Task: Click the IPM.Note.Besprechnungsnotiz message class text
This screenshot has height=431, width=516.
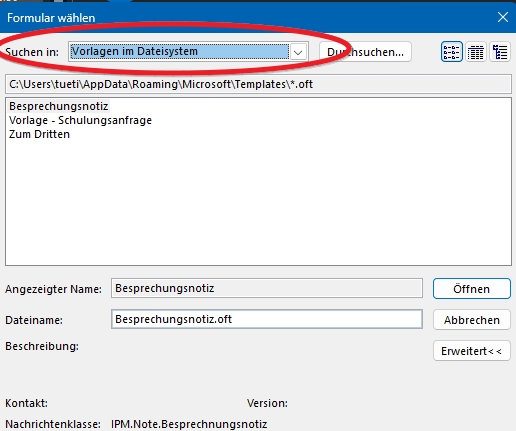Action: point(189,424)
